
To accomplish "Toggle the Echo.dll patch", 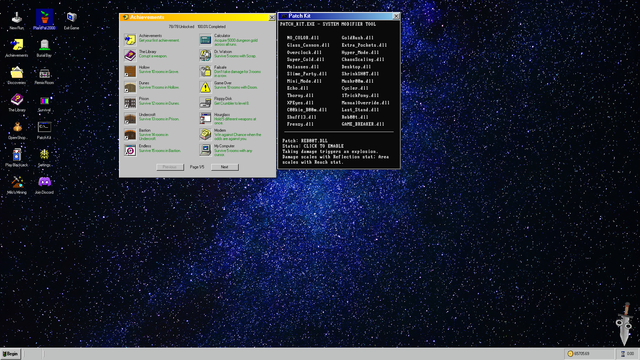I will click(x=298, y=88).
